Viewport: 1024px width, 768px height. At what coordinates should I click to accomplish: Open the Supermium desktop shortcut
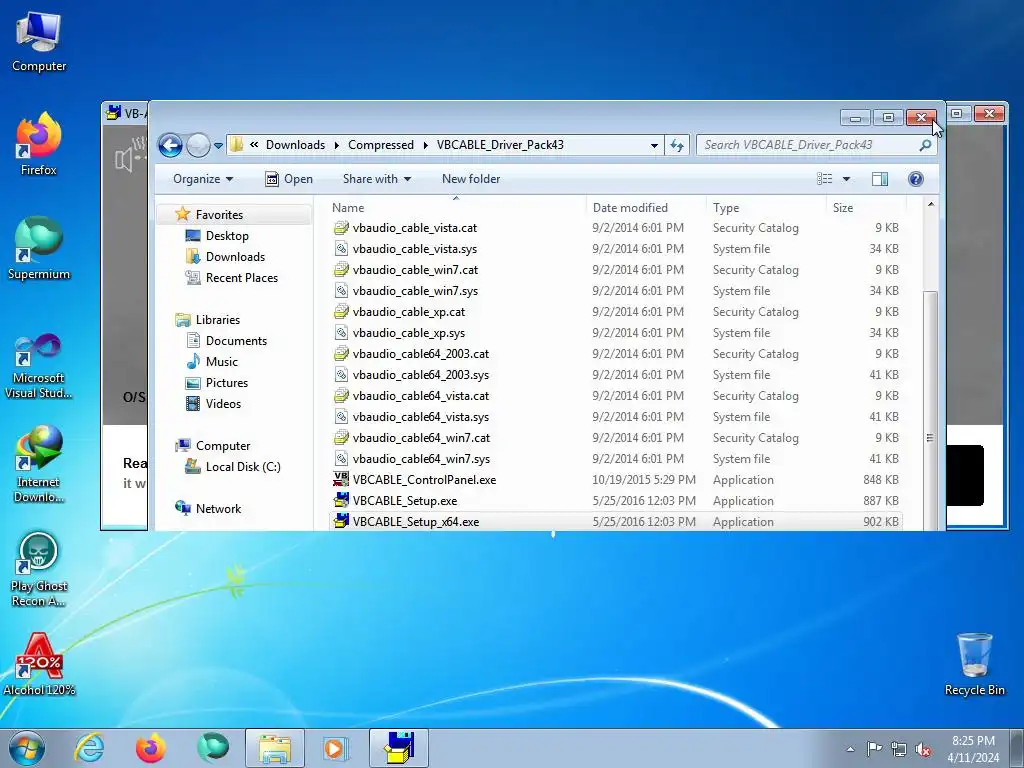pos(39,248)
